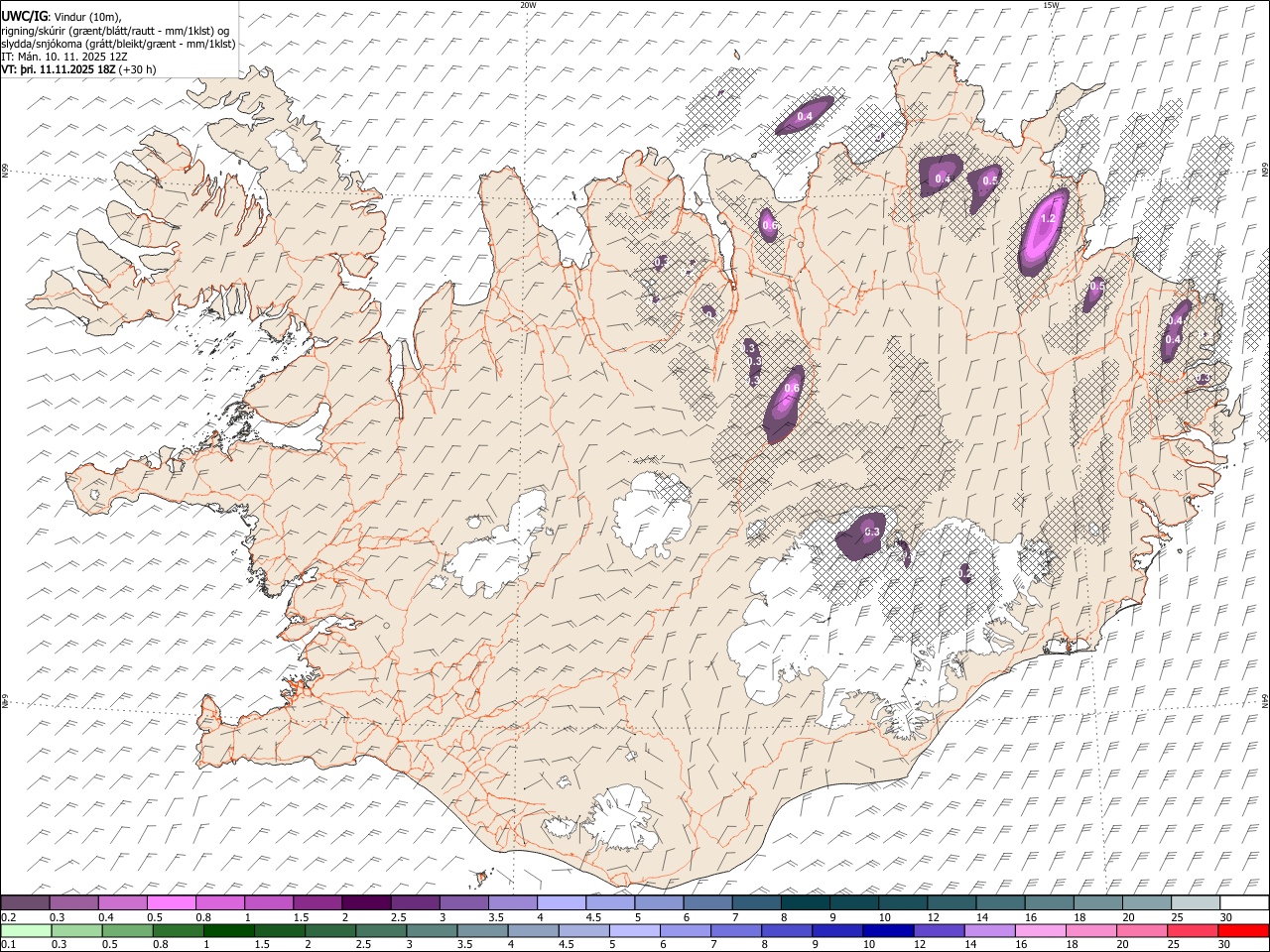Click the red 25 swatch in lower legend row
This screenshot has height=952, width=1270.
click(x=1193, y=930)
